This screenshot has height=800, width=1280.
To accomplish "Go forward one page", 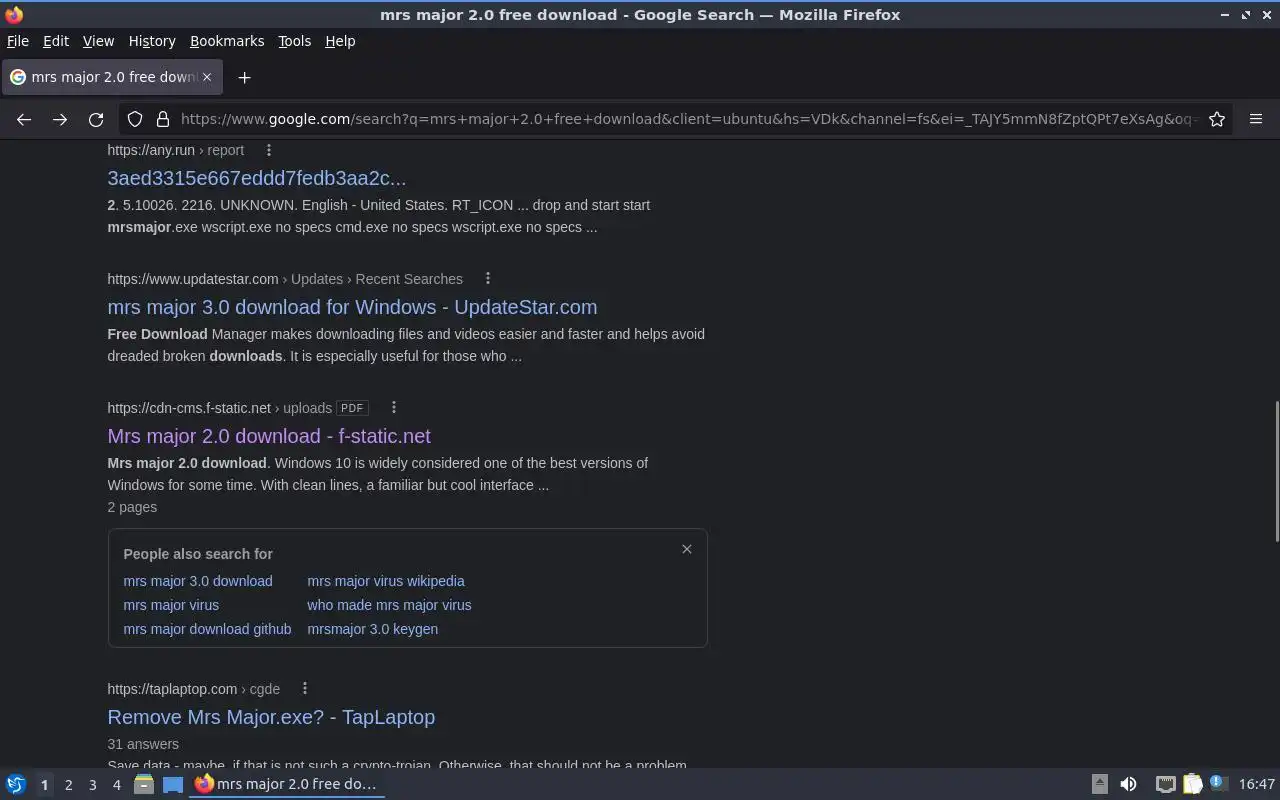I will click(x=60, y=119).
